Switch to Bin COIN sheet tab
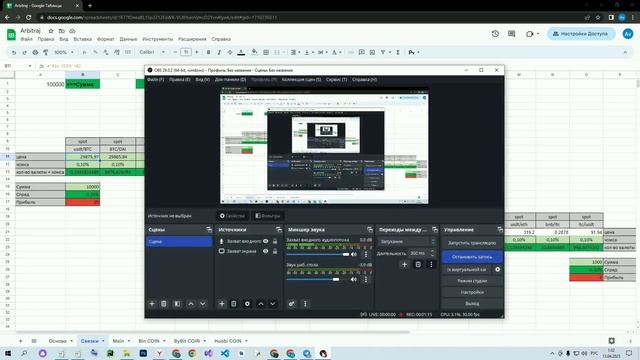This screenshot has width=640, height=360. click(x=149, y=341)
